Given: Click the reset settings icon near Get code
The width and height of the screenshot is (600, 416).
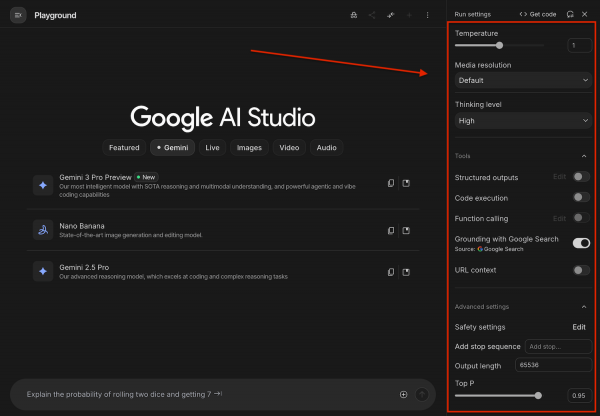Looking at the screenshot, I should coord(570,14).
